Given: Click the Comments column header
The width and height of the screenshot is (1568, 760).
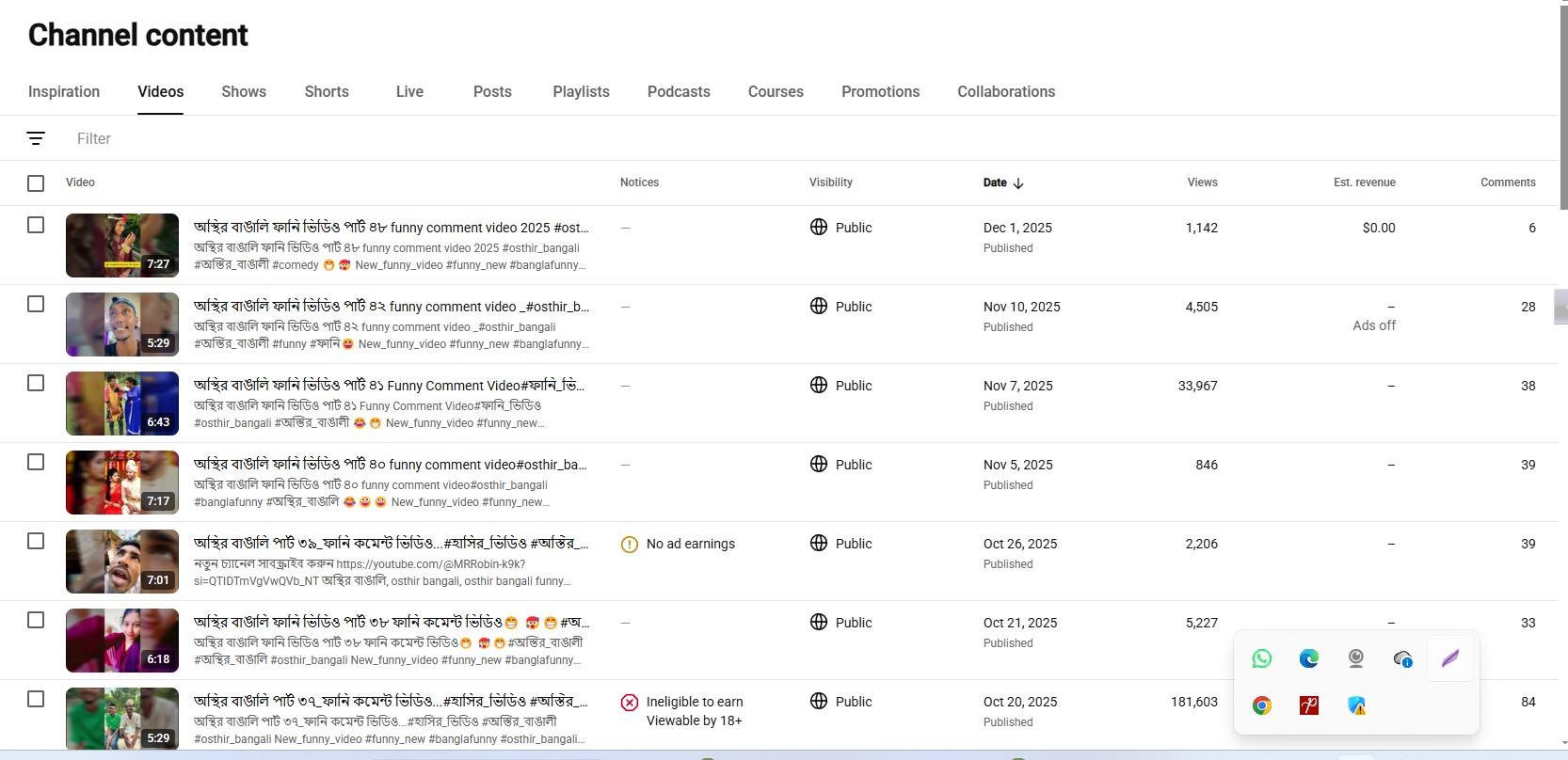Looking at the screenshot, I should click(1508, 182).
